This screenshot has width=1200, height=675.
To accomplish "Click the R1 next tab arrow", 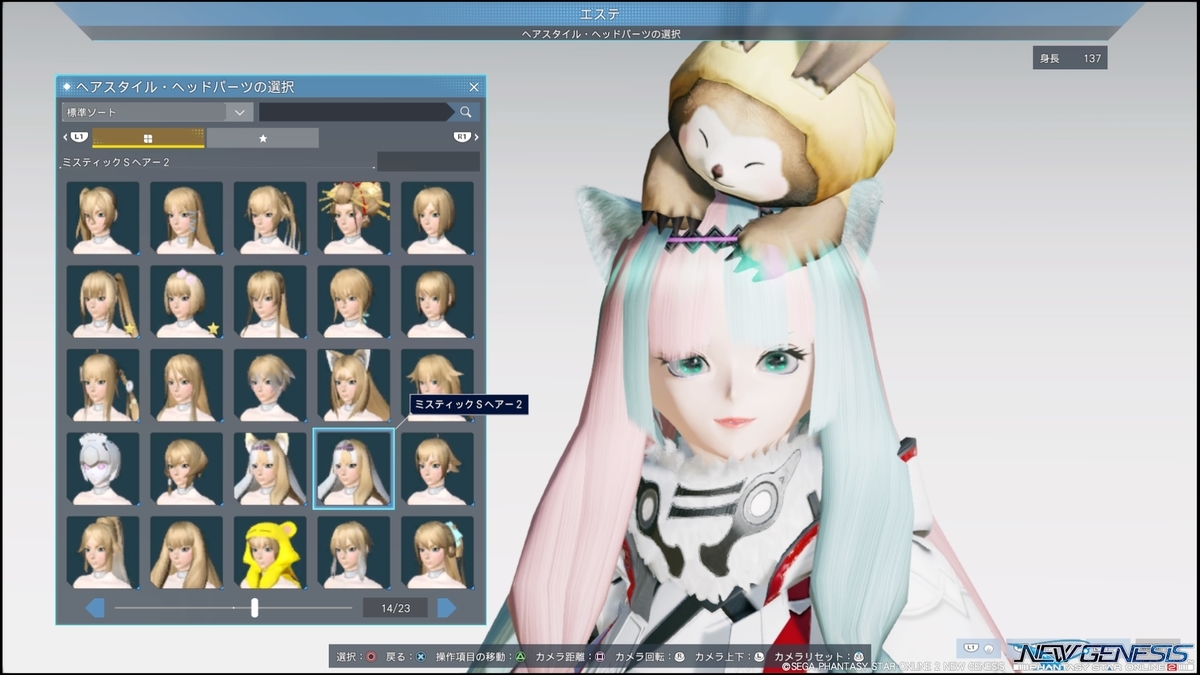I will (466, 137).
